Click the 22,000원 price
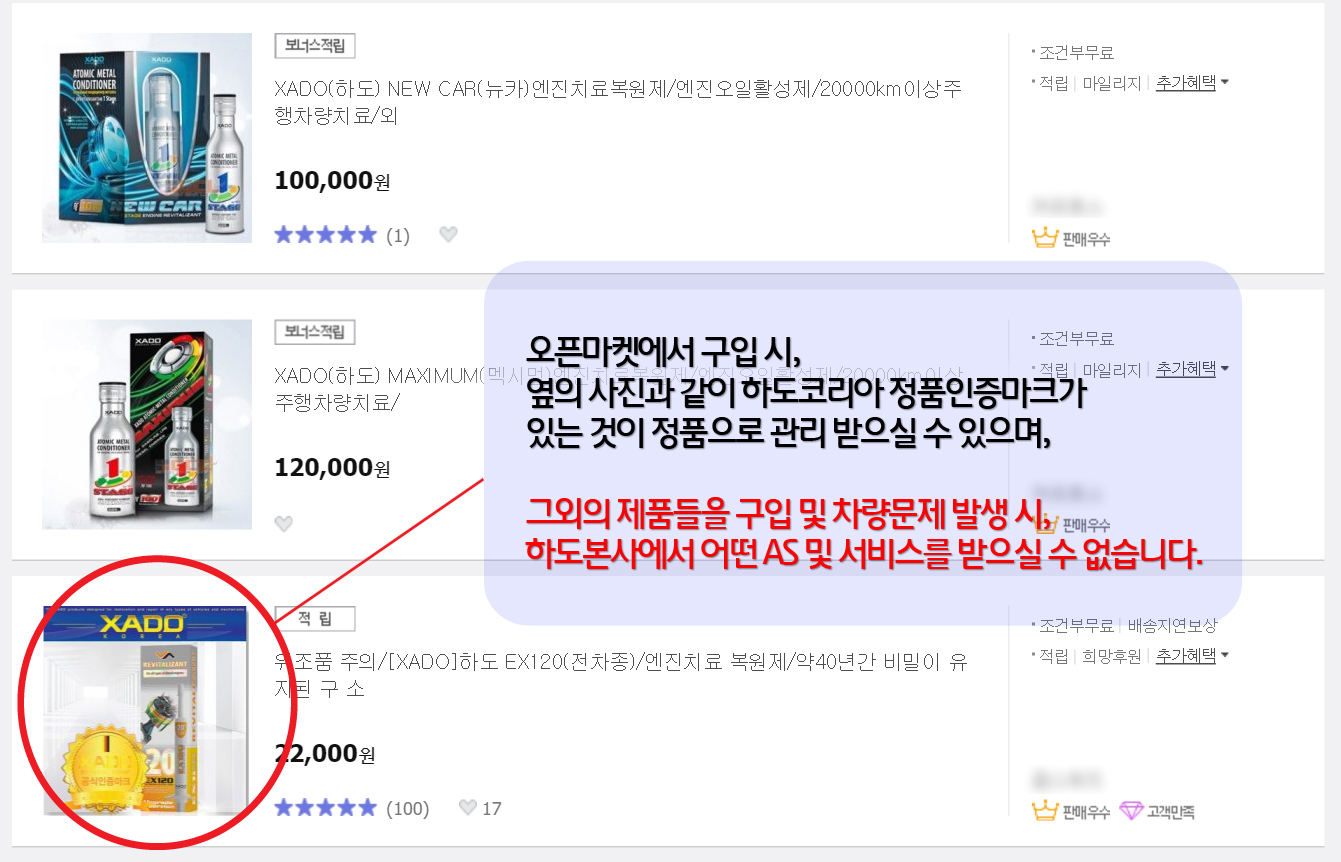Screen dimensions: 1341x862 (x=324, y=754)
